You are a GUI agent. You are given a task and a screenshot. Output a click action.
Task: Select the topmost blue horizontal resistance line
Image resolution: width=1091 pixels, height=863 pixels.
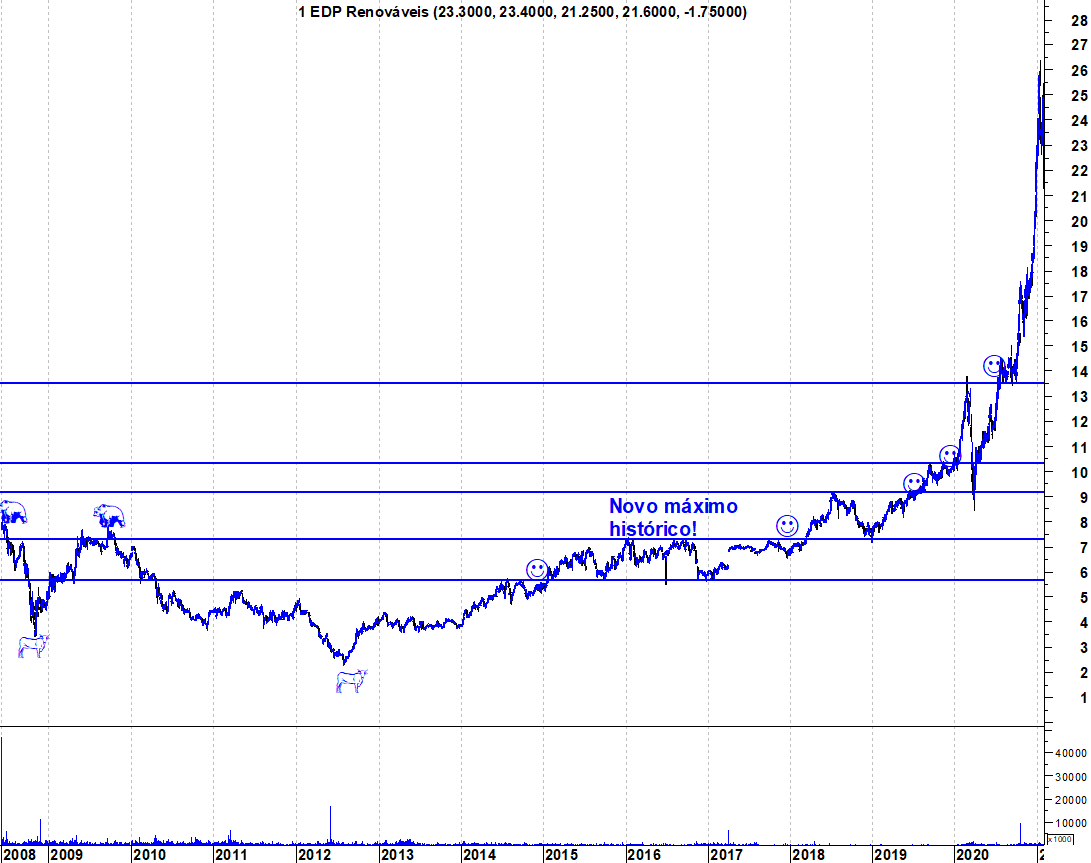click(x=522, y=383)
